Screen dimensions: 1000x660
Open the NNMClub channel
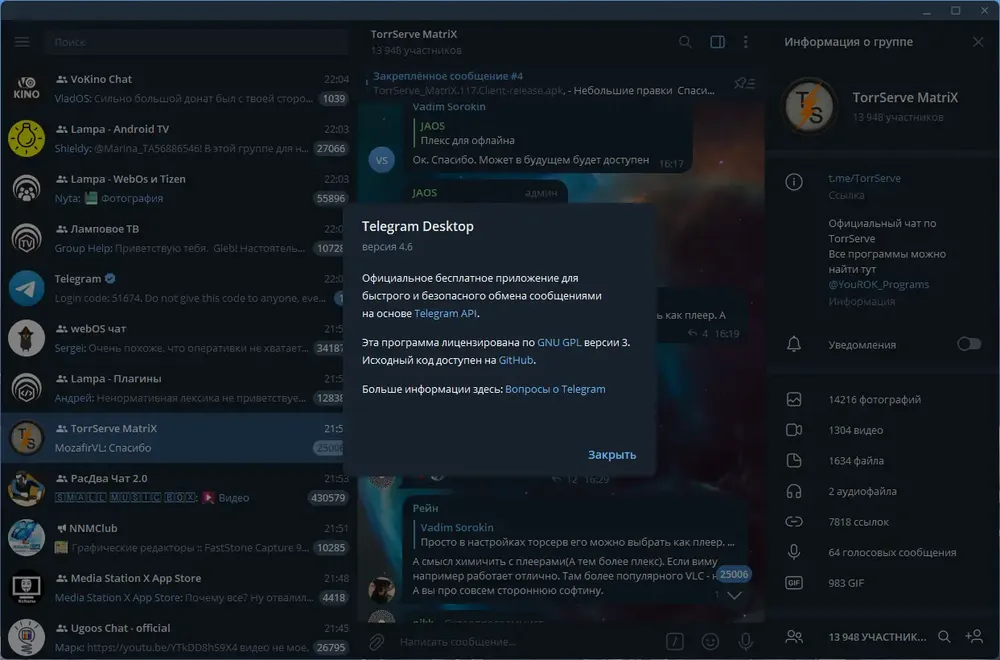pyautogui.click(x=178, y=538)
